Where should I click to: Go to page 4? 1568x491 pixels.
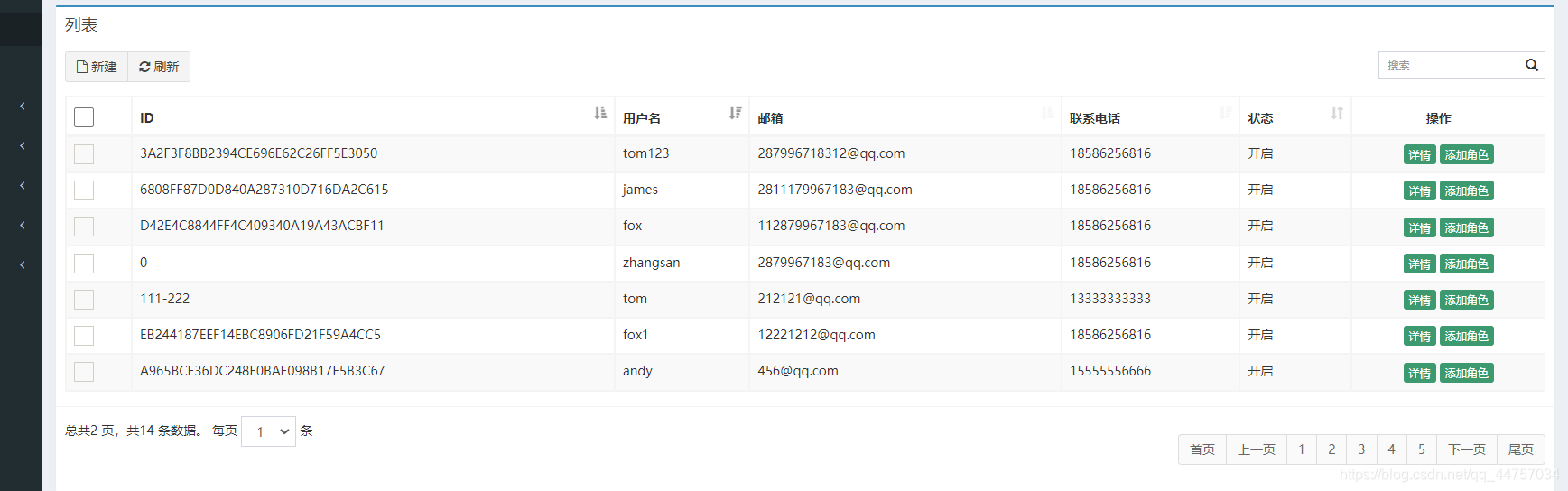1391,449
